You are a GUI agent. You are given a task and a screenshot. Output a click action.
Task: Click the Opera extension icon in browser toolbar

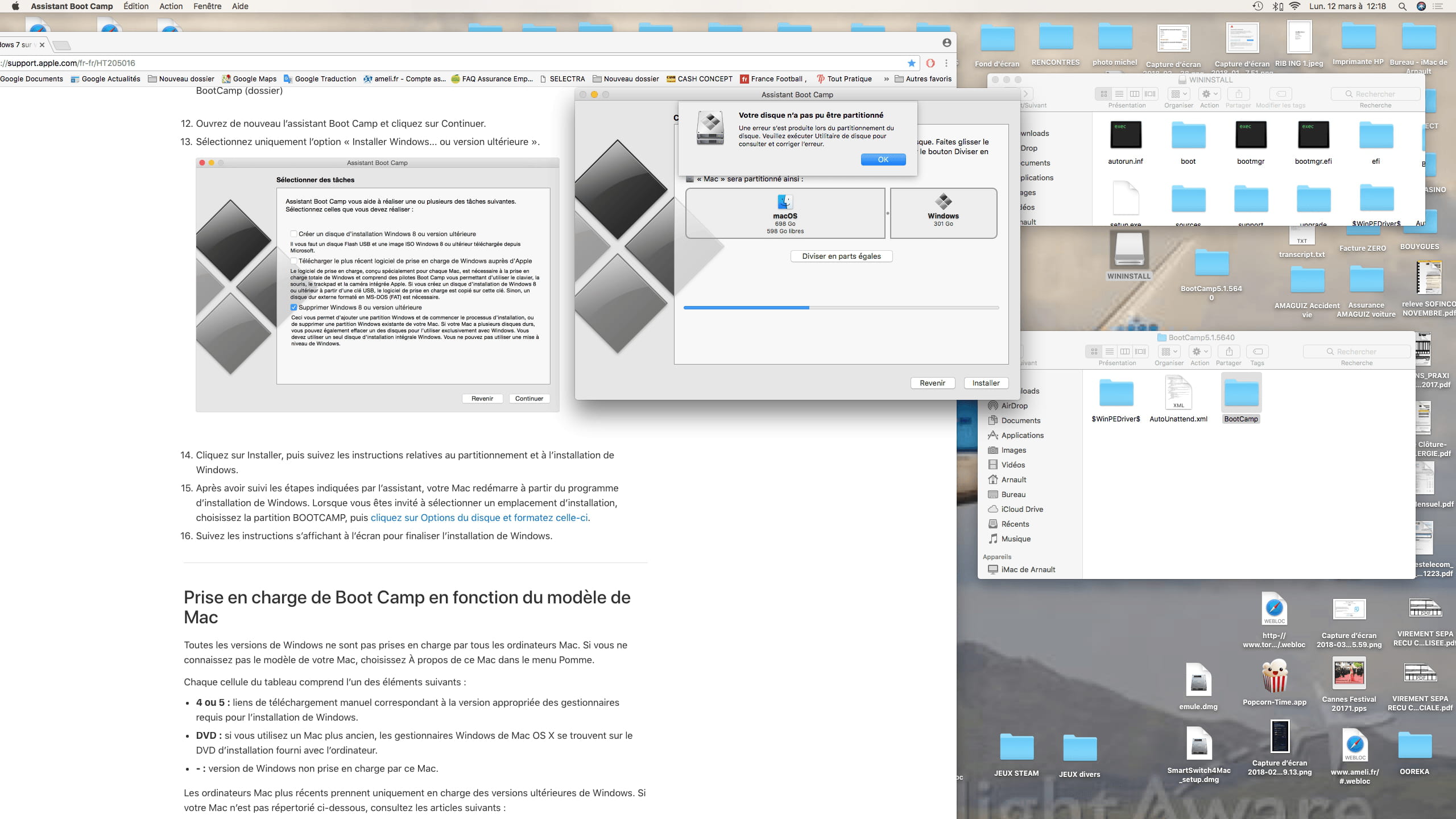[x=930, y=63]
